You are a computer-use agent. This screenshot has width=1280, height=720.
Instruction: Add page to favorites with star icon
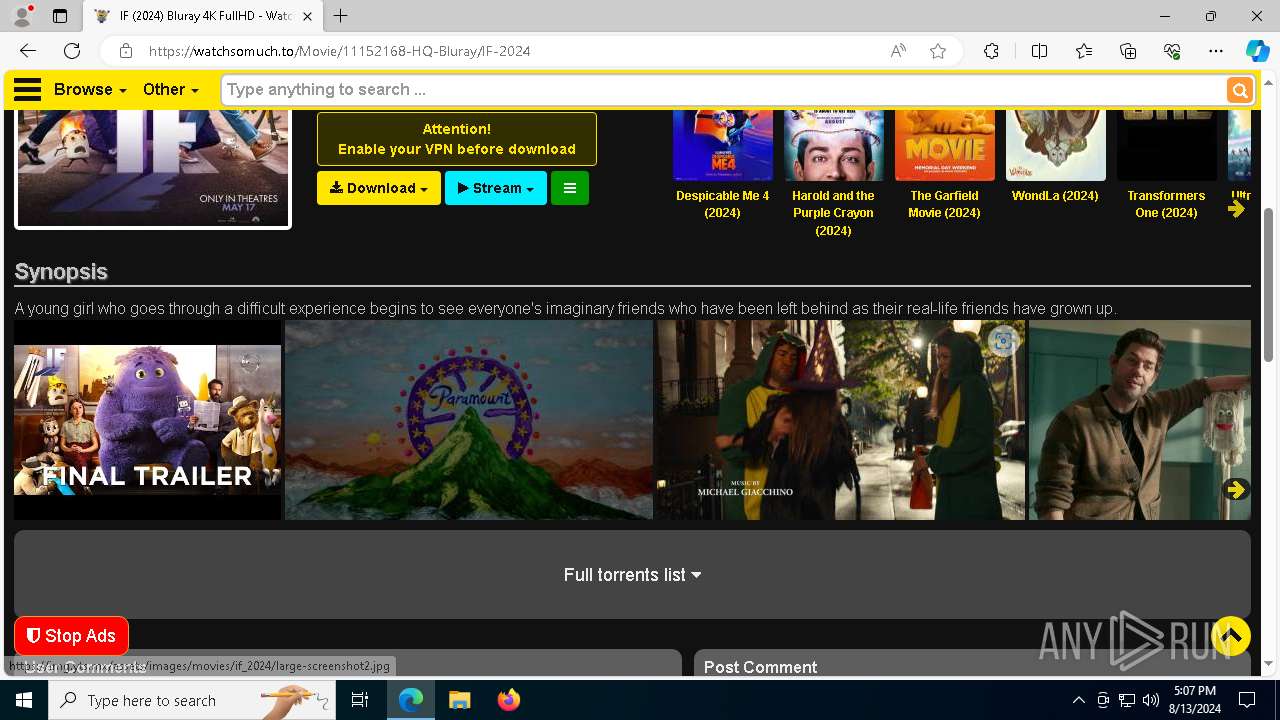938,51
